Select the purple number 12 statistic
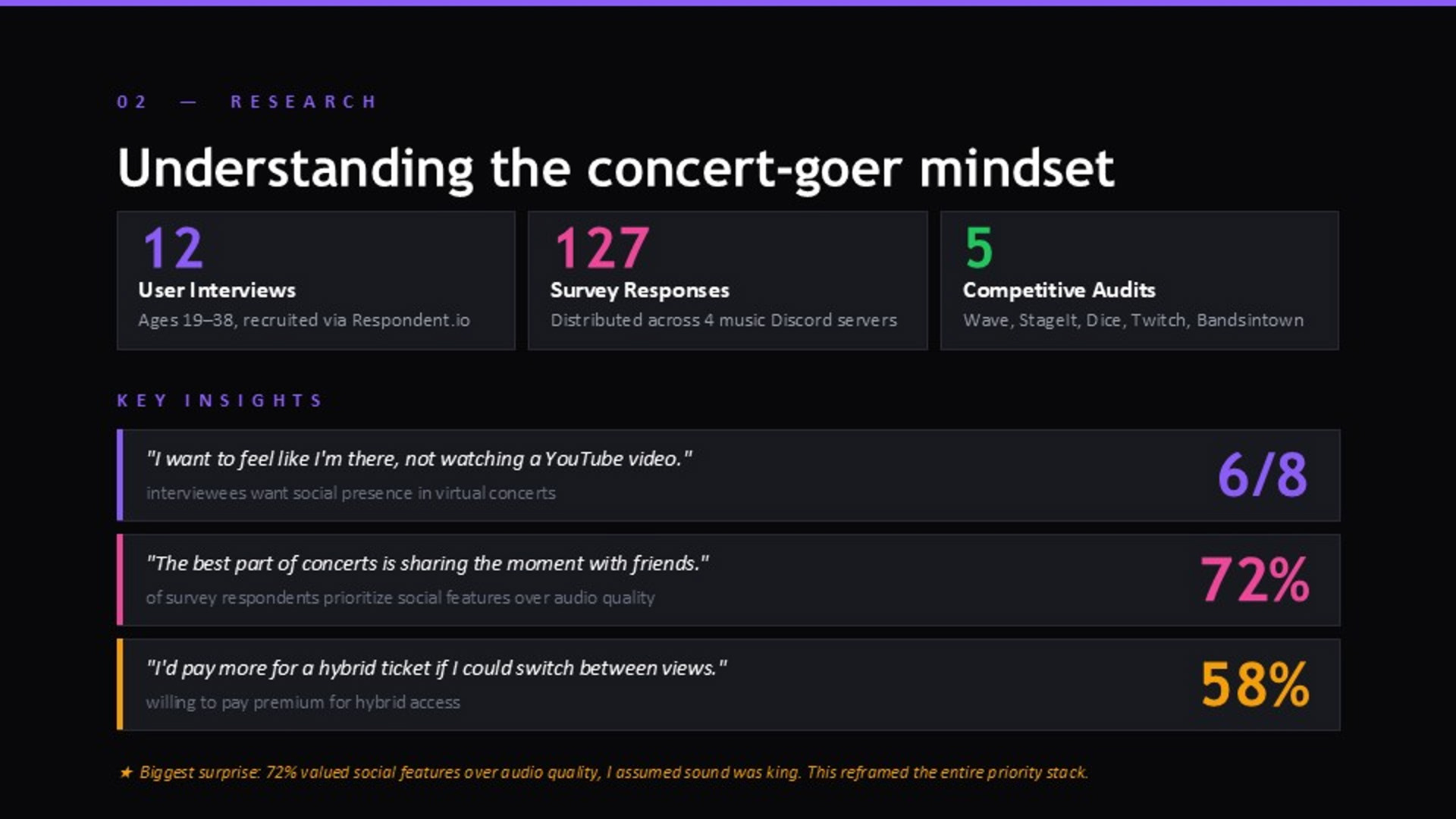The image size is (1456, 819). click(173, 248)
